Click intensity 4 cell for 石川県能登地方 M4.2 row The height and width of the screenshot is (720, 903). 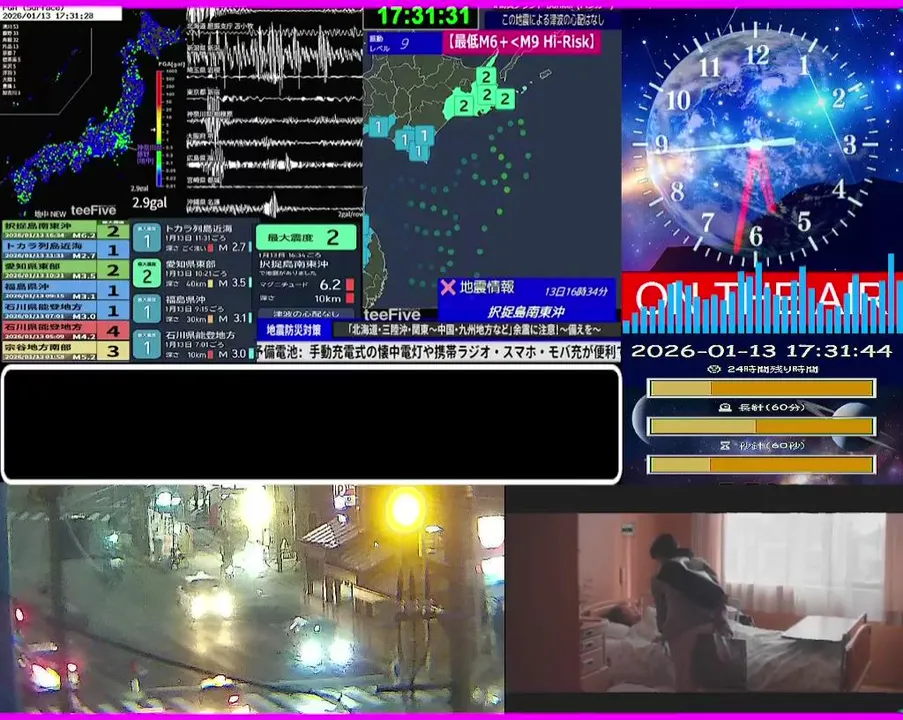[113, 331]
